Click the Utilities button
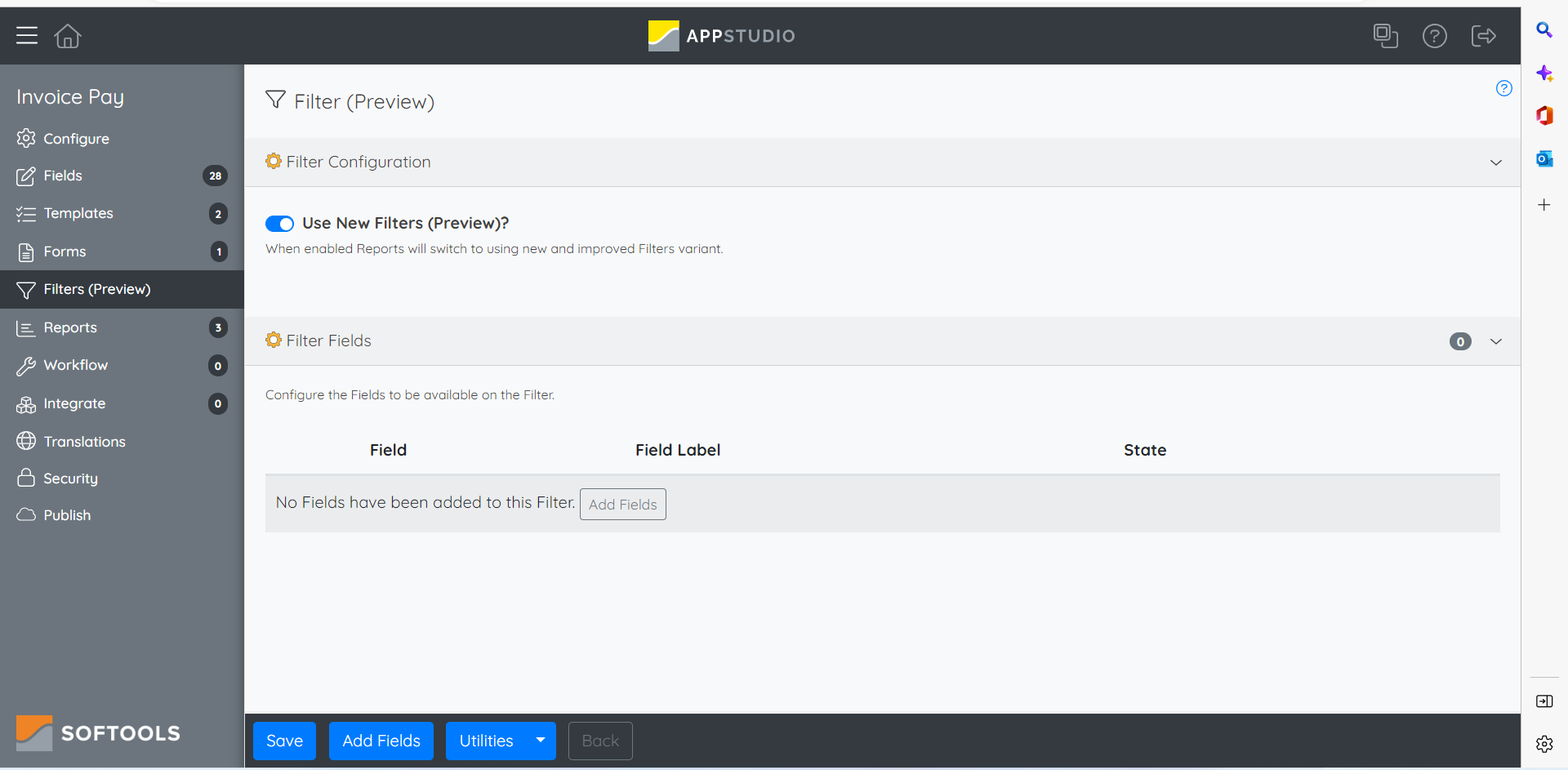Image resolution: width=1568 pixels, height=770 pixels. point(487,741)
